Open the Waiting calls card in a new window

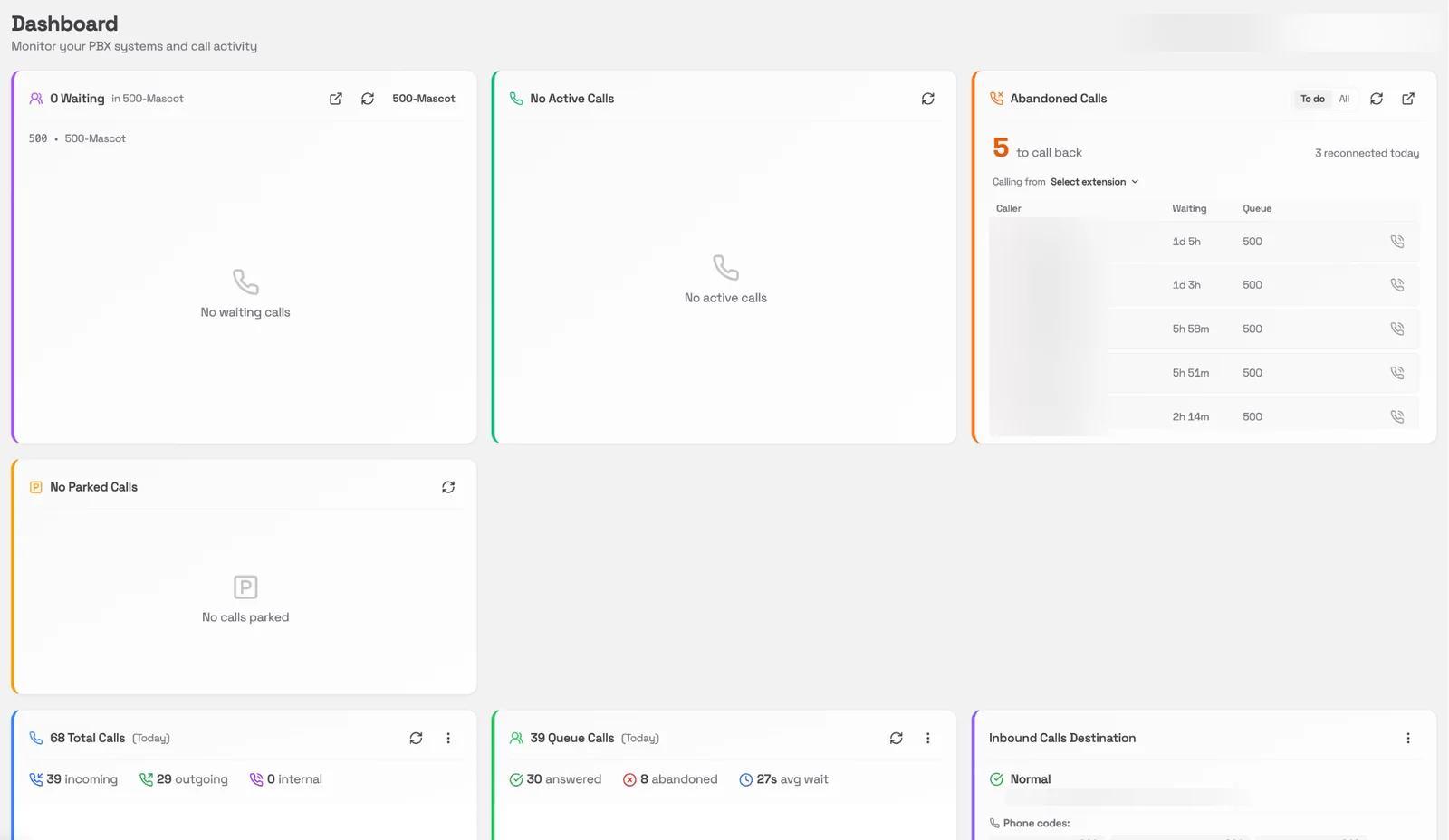[336, 99]
